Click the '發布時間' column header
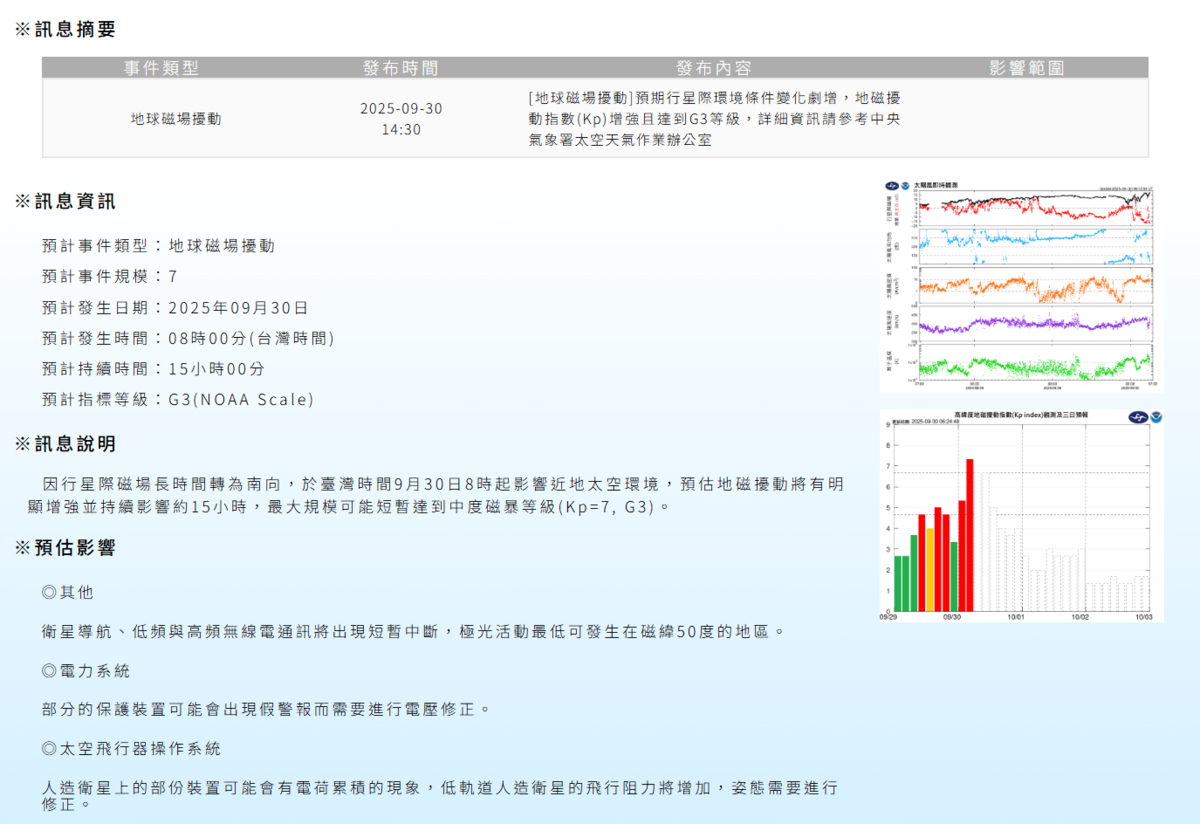Image resolution: width=1200 pixels, height=824 pixels. point(401,68)
